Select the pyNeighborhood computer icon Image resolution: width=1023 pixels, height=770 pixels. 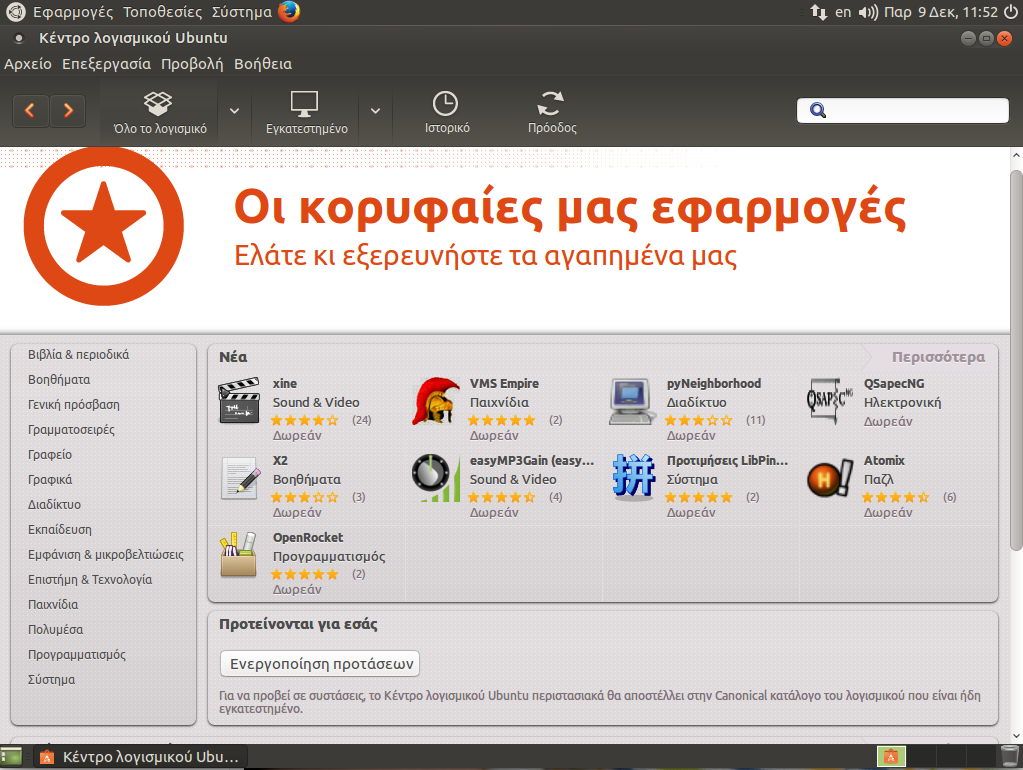pos(632,402)
